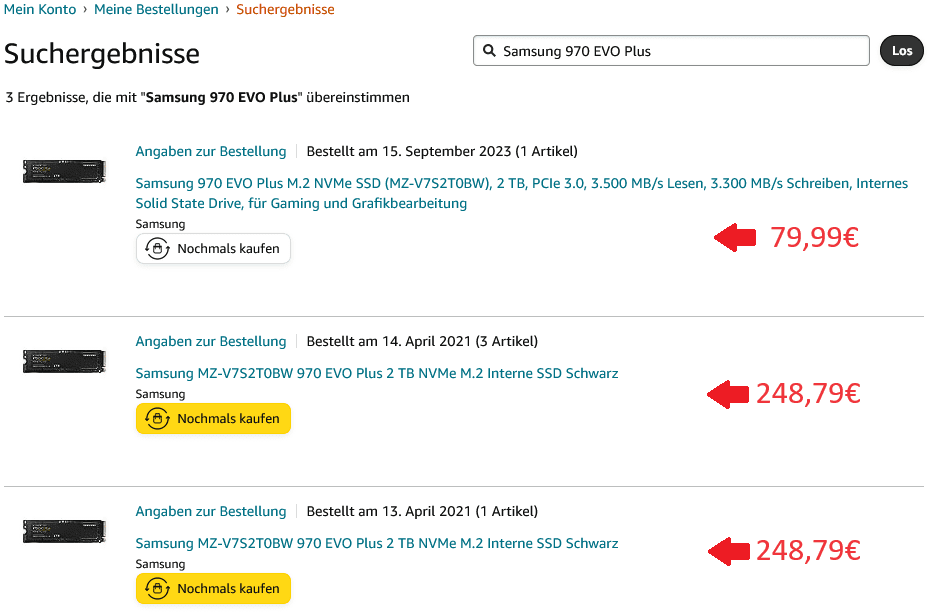Open Angaben zur Bestellung for 13. April 2021

click(x=211, y=511)
